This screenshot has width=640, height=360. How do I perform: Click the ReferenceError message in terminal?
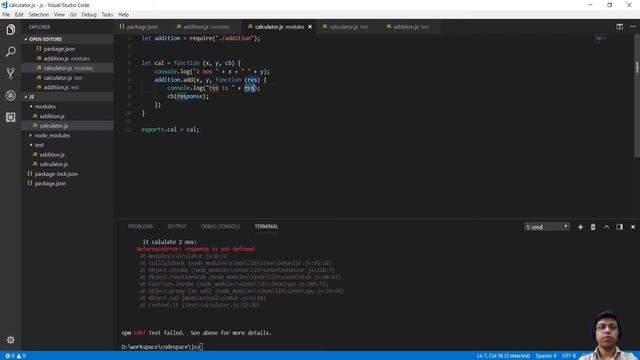pos(196,249)
